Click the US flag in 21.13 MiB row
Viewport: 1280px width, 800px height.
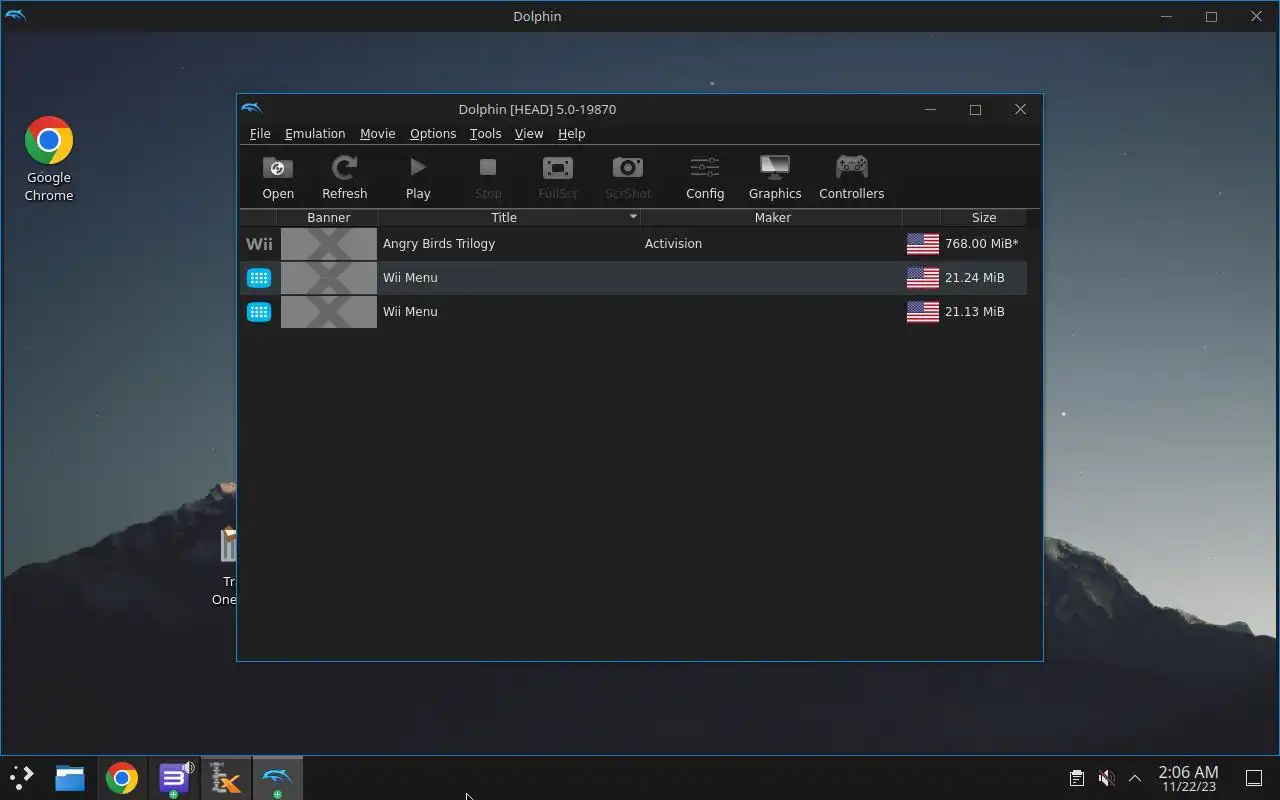(x=922, y=312)
